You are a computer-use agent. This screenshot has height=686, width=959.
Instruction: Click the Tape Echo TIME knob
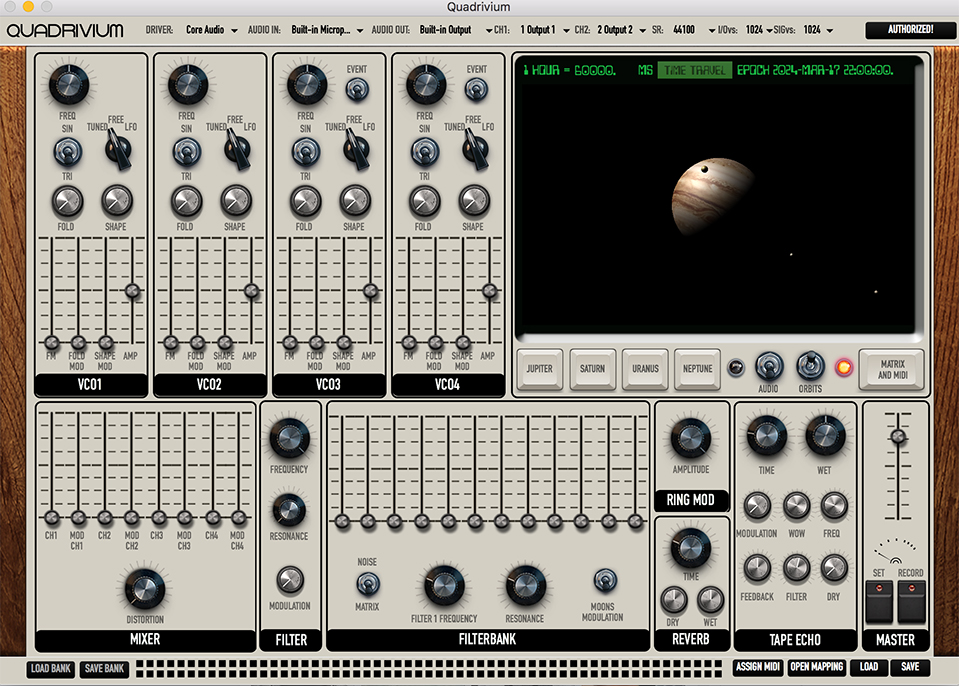click(766, 435)
